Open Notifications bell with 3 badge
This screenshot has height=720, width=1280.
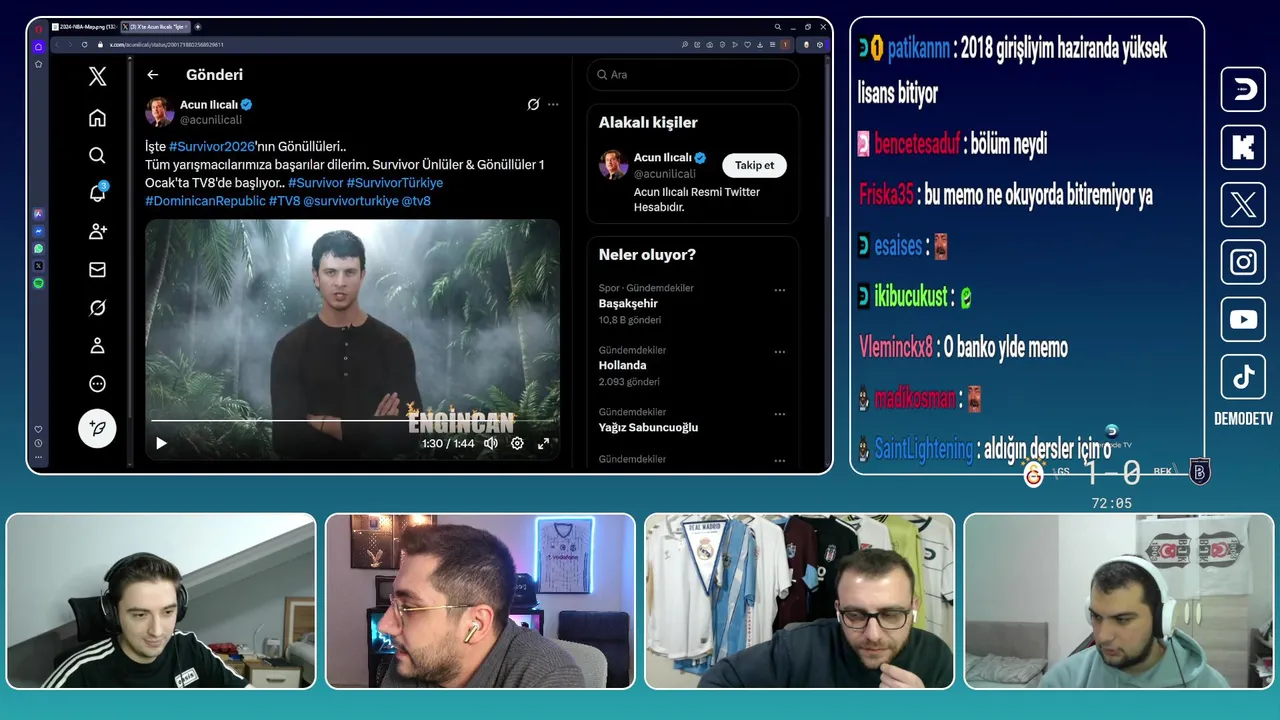[x=97, y=193]
